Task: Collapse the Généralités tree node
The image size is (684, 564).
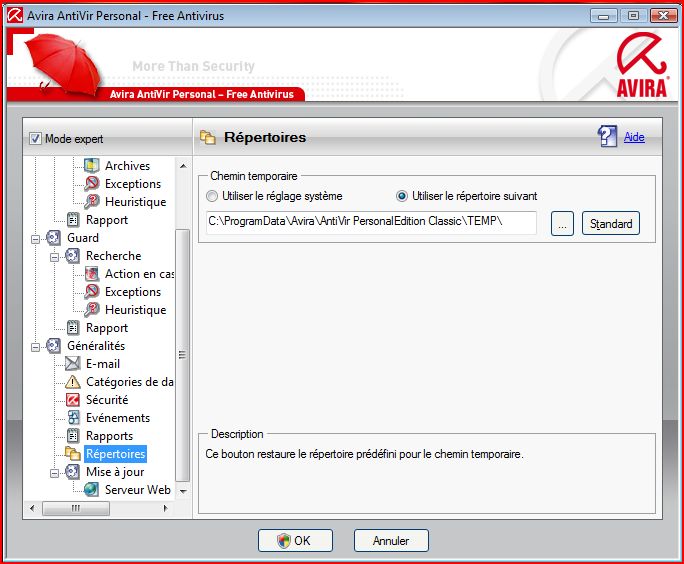Action: 36,347
